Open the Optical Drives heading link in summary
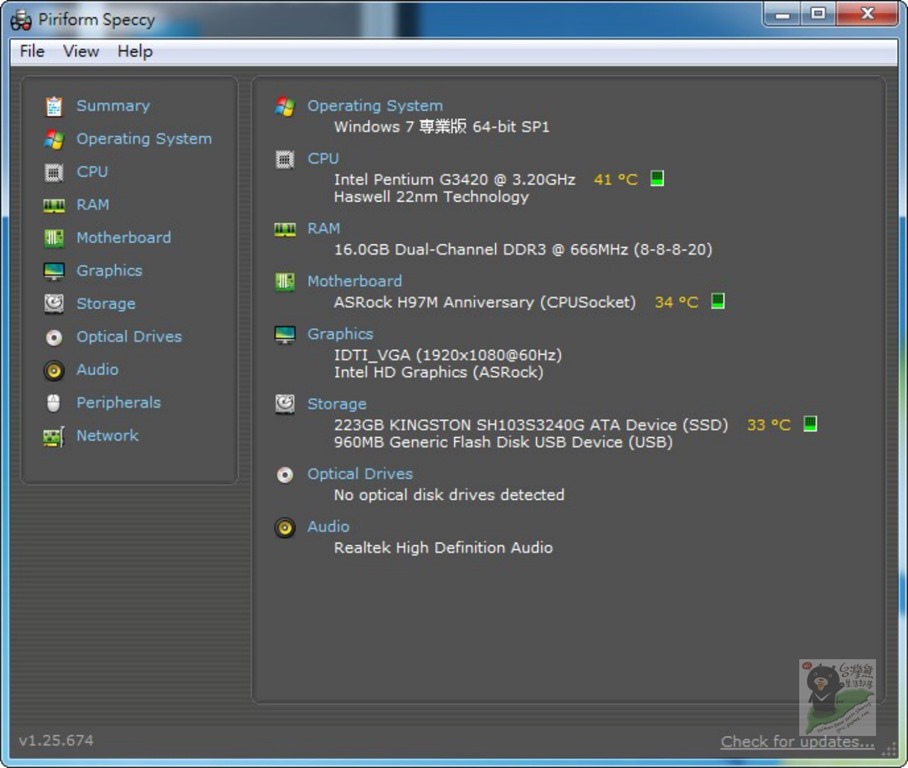Image resolution: width=908 pixels, height=768 pixels. click(x=360, y=474)
